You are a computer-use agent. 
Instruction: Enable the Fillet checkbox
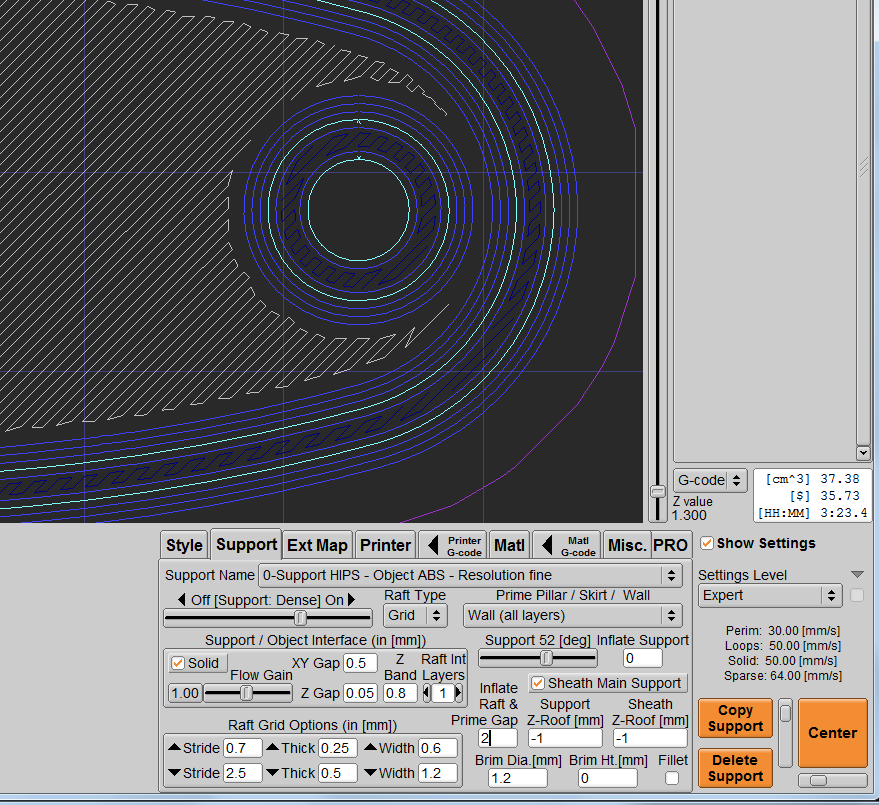point(672,778)
